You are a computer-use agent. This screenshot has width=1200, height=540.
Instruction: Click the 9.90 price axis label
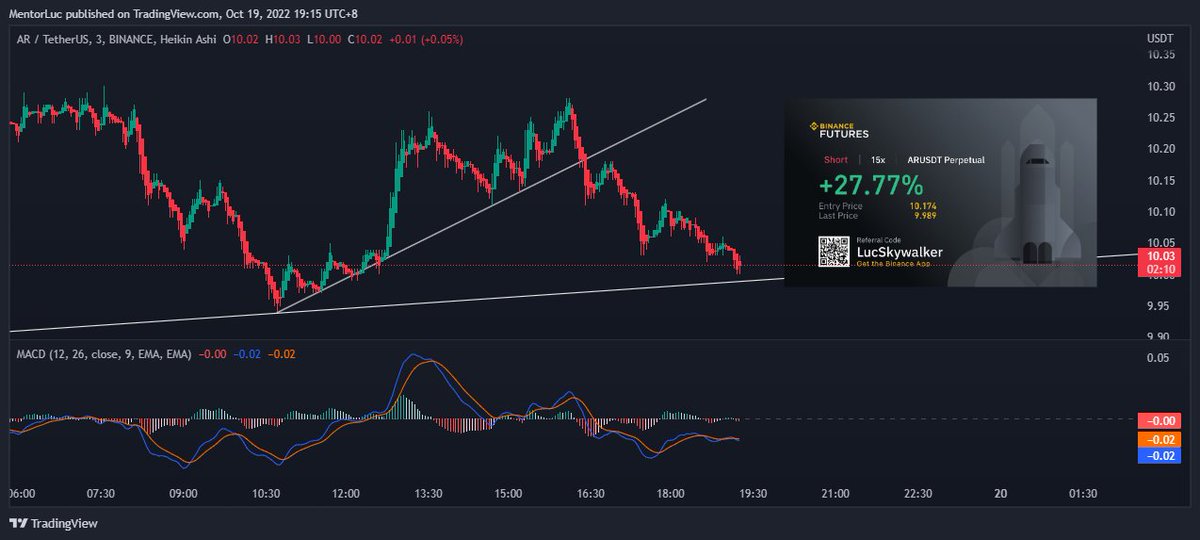click(x=1159, y=336)
